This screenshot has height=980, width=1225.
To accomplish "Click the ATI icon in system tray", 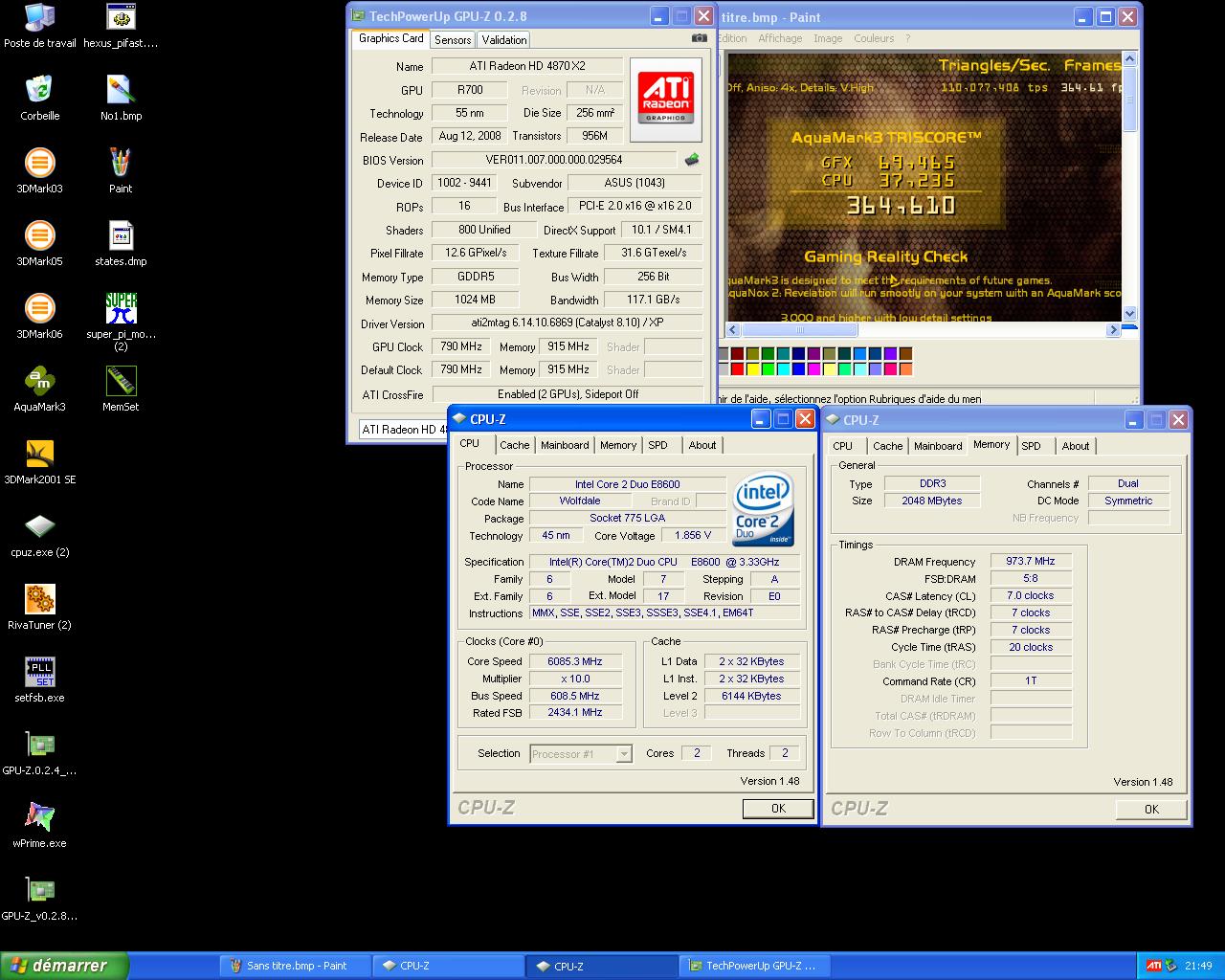I will pyautogui.click(x=1154, y=966).
